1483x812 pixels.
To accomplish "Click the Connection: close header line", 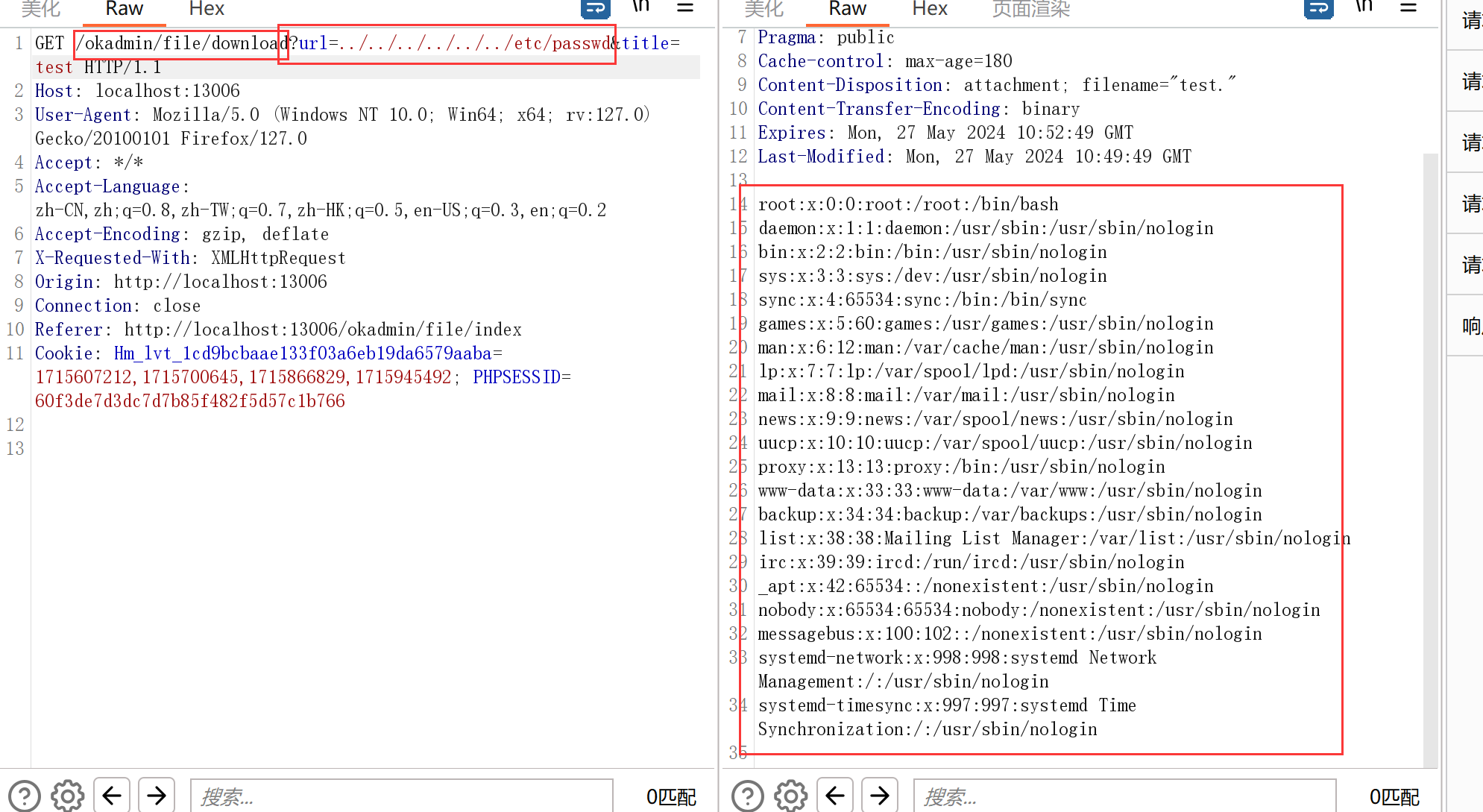I will click(118, 306).
